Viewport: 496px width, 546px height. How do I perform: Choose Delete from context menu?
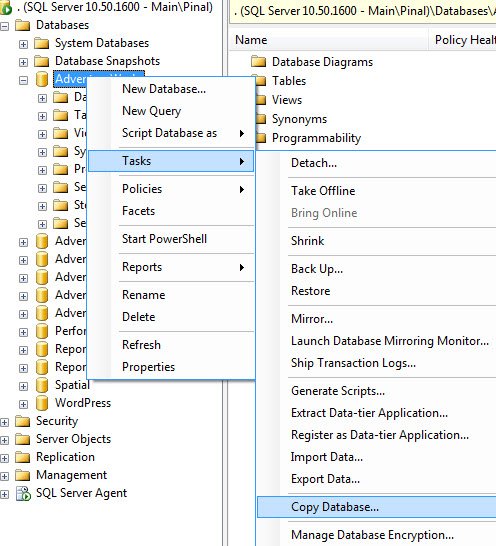171,317
